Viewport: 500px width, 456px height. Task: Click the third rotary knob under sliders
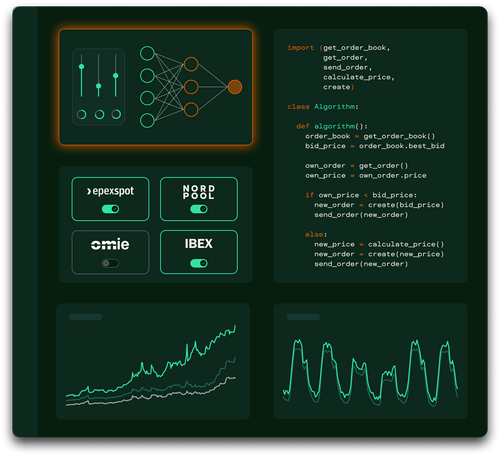(x=116, y=114)
